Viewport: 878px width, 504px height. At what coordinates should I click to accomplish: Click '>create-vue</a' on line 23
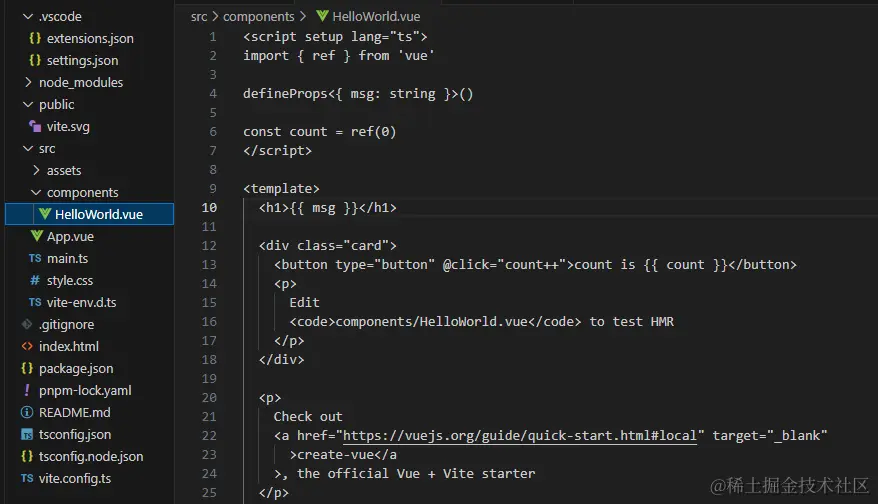[x=343, y=455]
